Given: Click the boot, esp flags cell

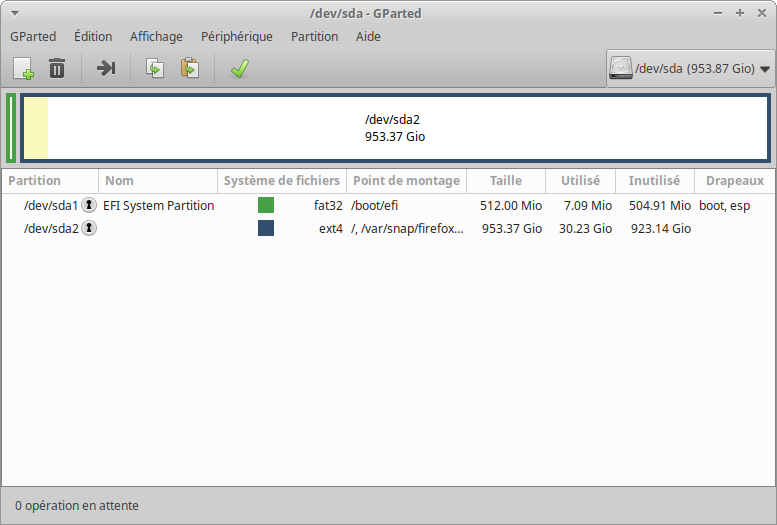Looking at the screenshot, I should click(x=724, y=205).
